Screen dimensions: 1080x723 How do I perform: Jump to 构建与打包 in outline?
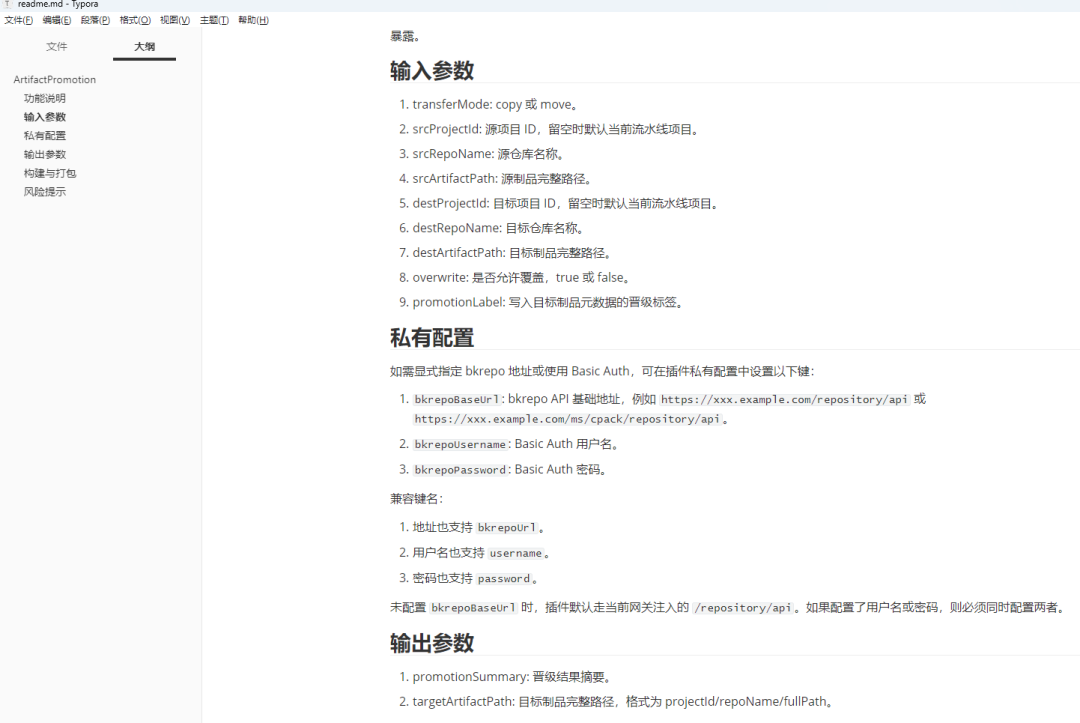click(x=50, y=173)
